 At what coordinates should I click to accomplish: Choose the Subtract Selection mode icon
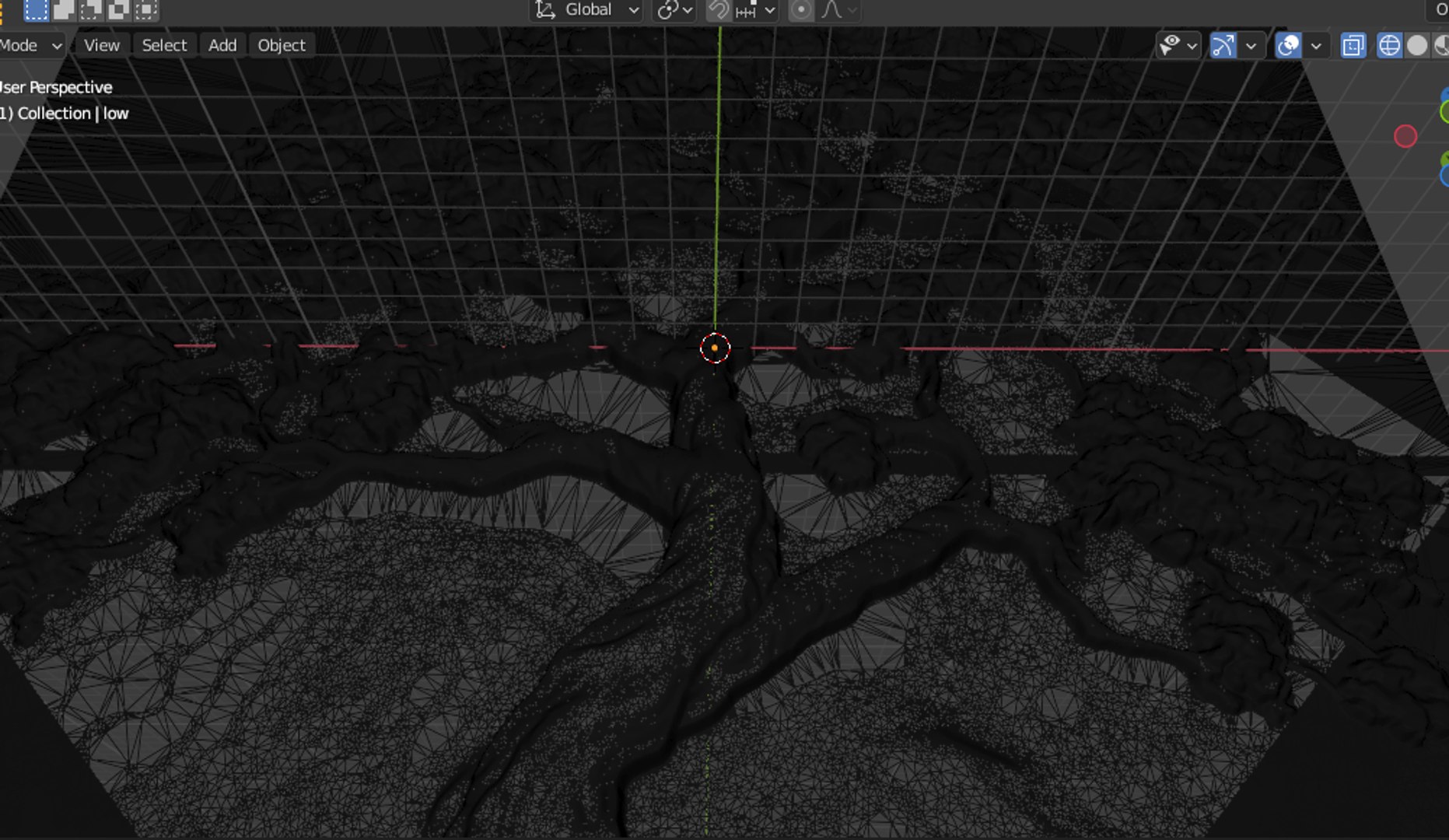pos(91,9)
